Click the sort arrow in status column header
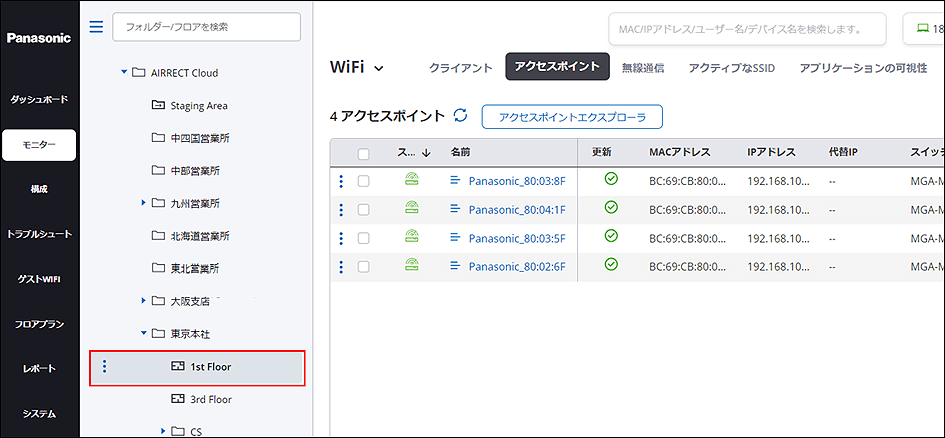945x438 pixels. (x=426, y=153)
